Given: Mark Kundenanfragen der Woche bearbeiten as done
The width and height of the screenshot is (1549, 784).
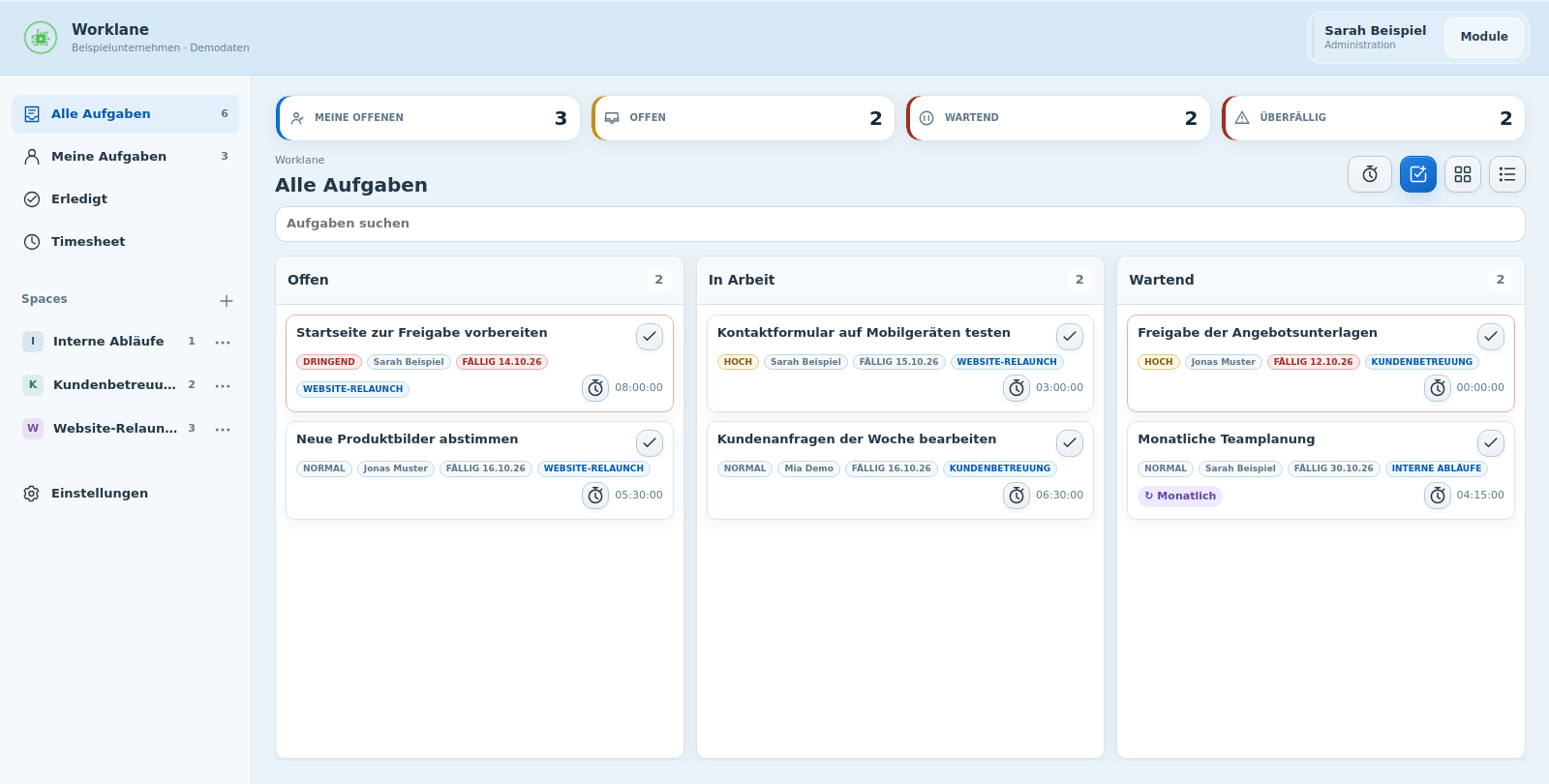Looking at the screenshot, I should point(1070,443).
